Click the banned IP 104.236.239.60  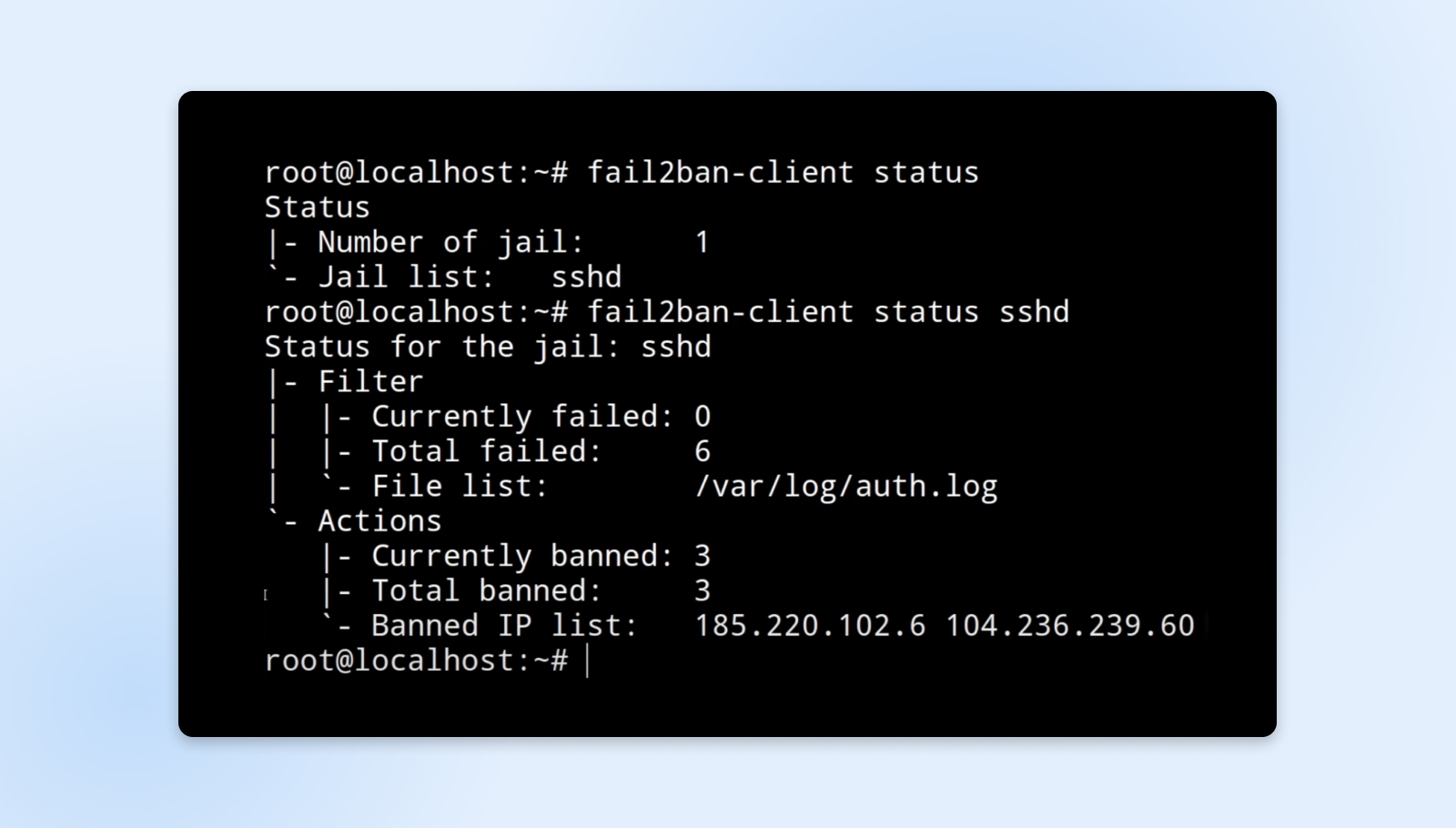point(1069,626)
